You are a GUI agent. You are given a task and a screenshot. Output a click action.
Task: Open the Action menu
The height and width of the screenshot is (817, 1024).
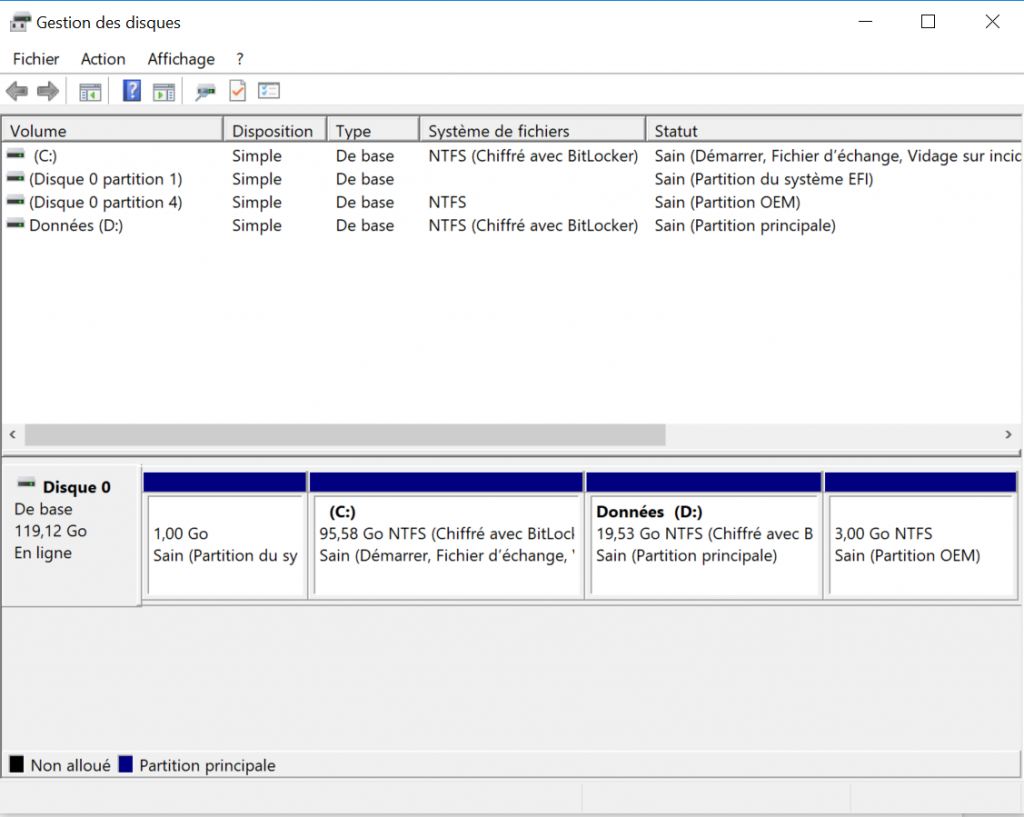(103, 59)
